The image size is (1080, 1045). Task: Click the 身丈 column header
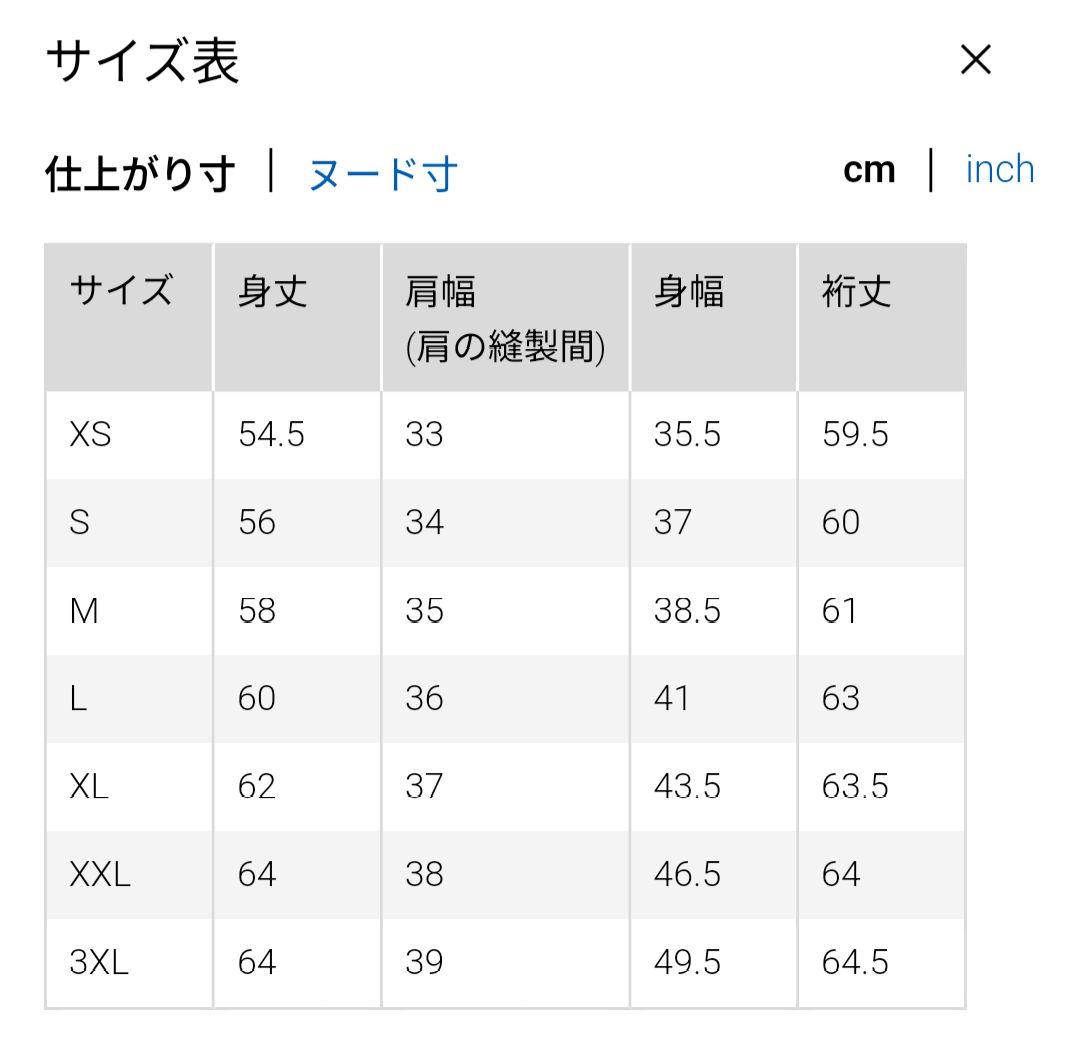click(x=273, y=292)
